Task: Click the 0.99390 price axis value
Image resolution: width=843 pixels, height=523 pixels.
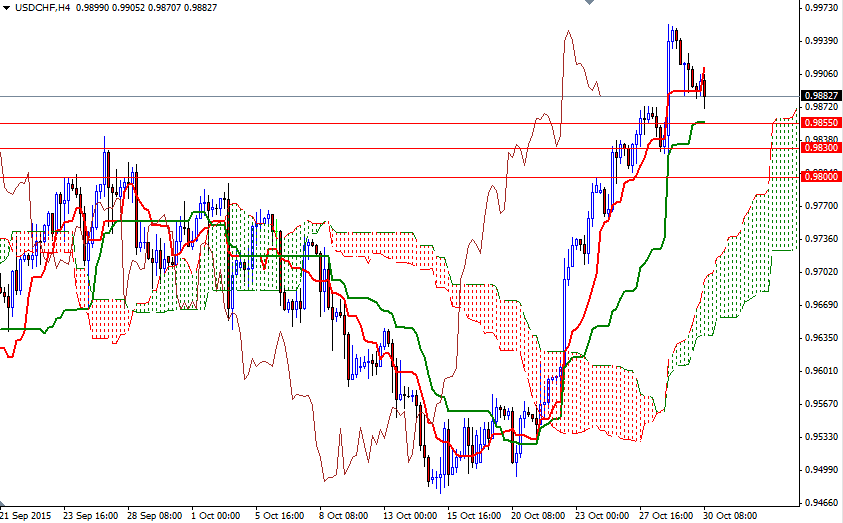Action: click(x=821, y=41)
